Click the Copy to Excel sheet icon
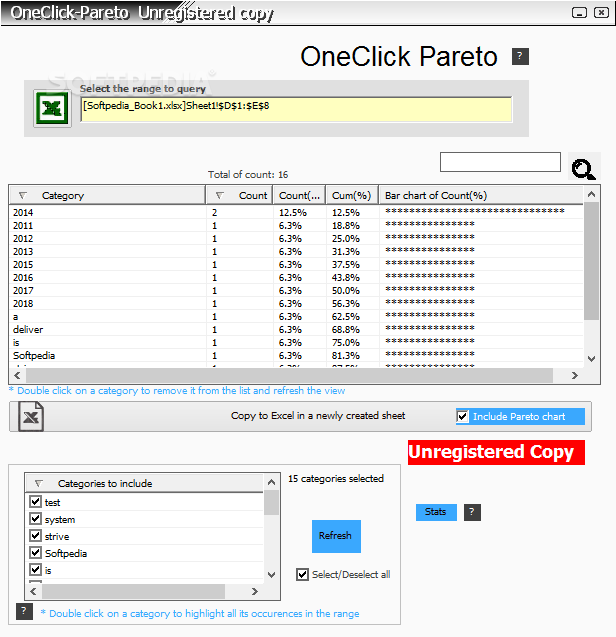 click(31, 416)
